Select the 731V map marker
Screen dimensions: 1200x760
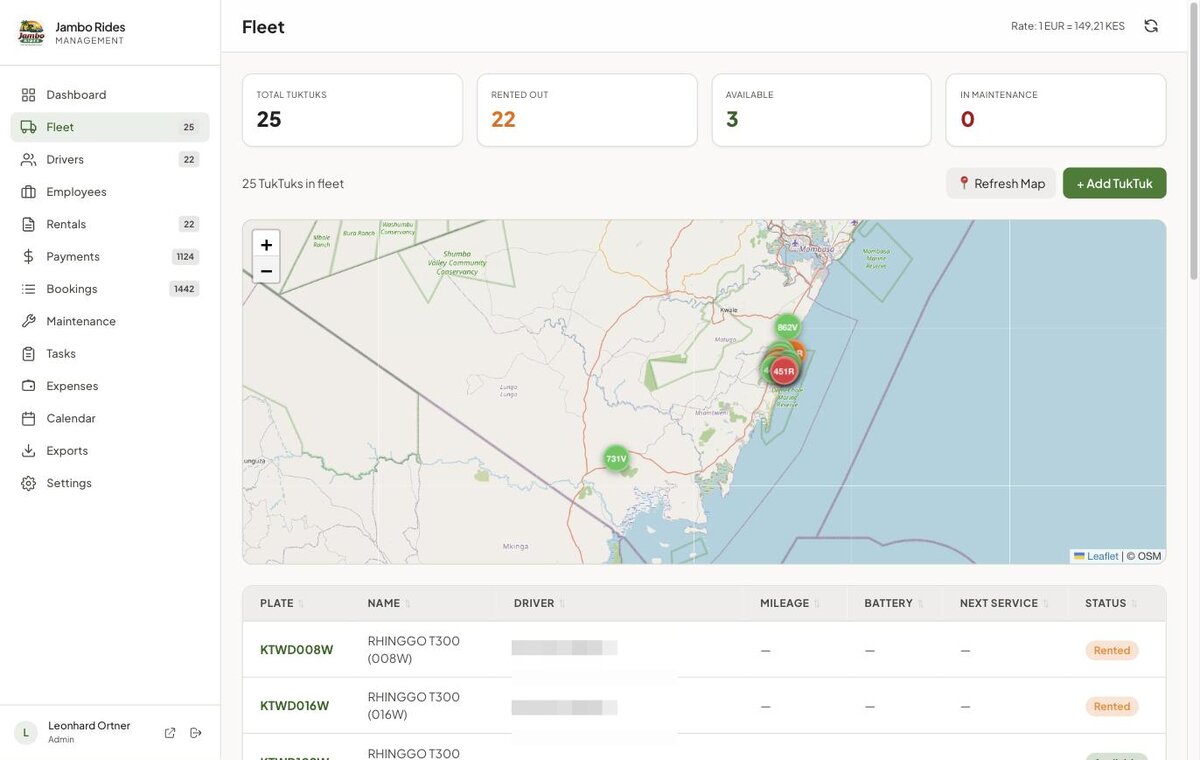click(x=616, y=459)
